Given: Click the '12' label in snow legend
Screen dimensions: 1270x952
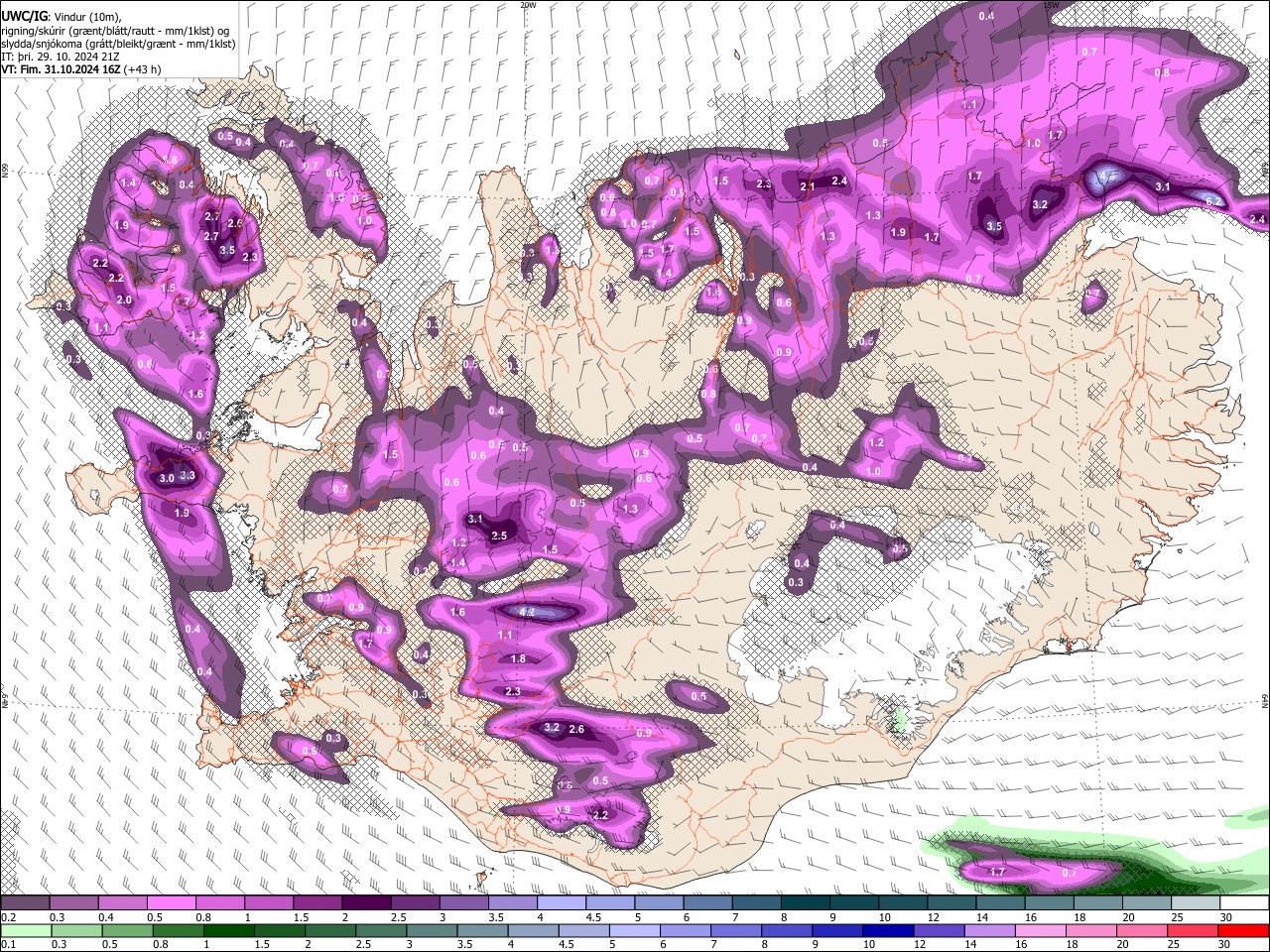Looking at the screenshot, I should [935, 917].
